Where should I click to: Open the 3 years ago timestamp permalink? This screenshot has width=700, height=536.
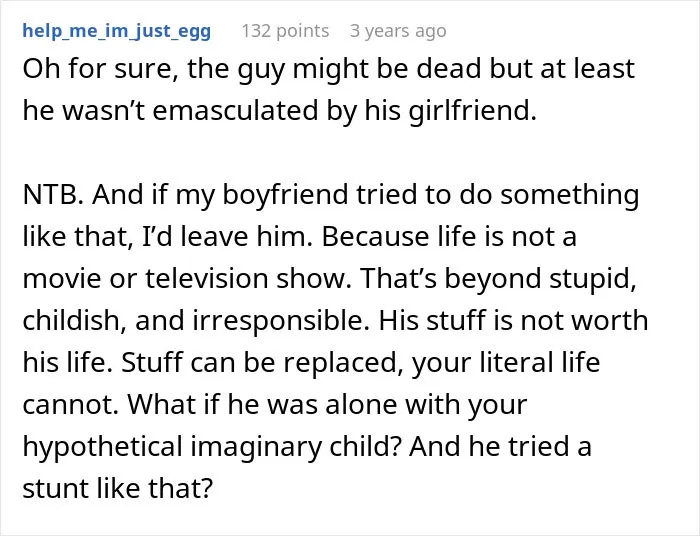(398, 31)
